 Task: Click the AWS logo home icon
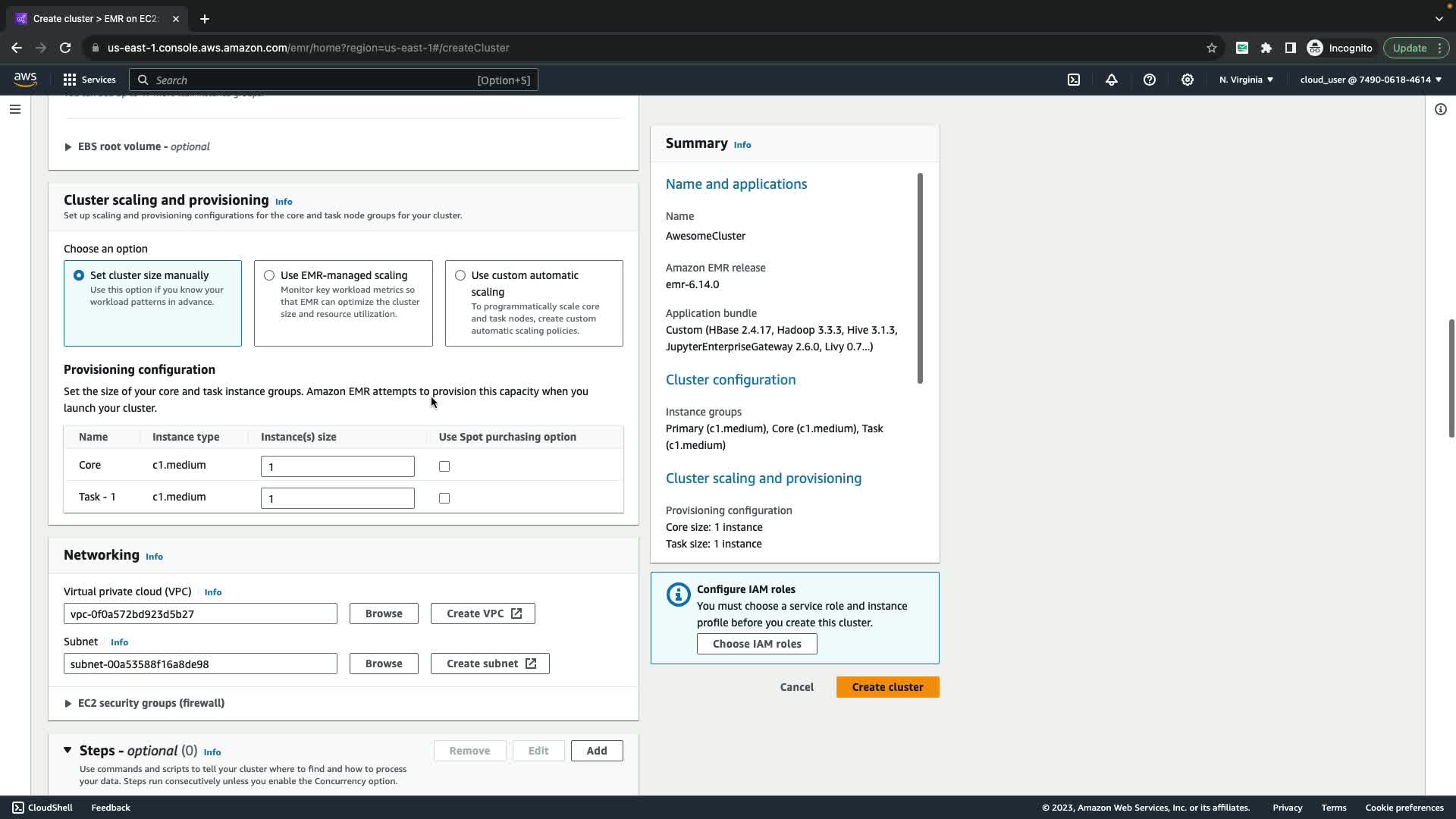[25, 80]
